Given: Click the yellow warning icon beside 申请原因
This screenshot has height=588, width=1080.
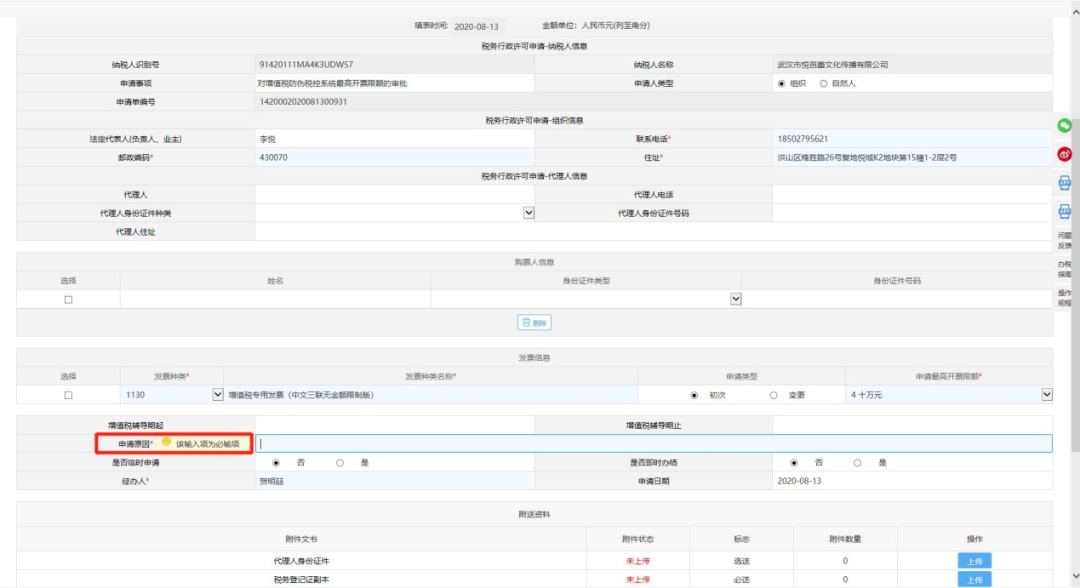Looking at the screenshot, I should pos(166,442).
